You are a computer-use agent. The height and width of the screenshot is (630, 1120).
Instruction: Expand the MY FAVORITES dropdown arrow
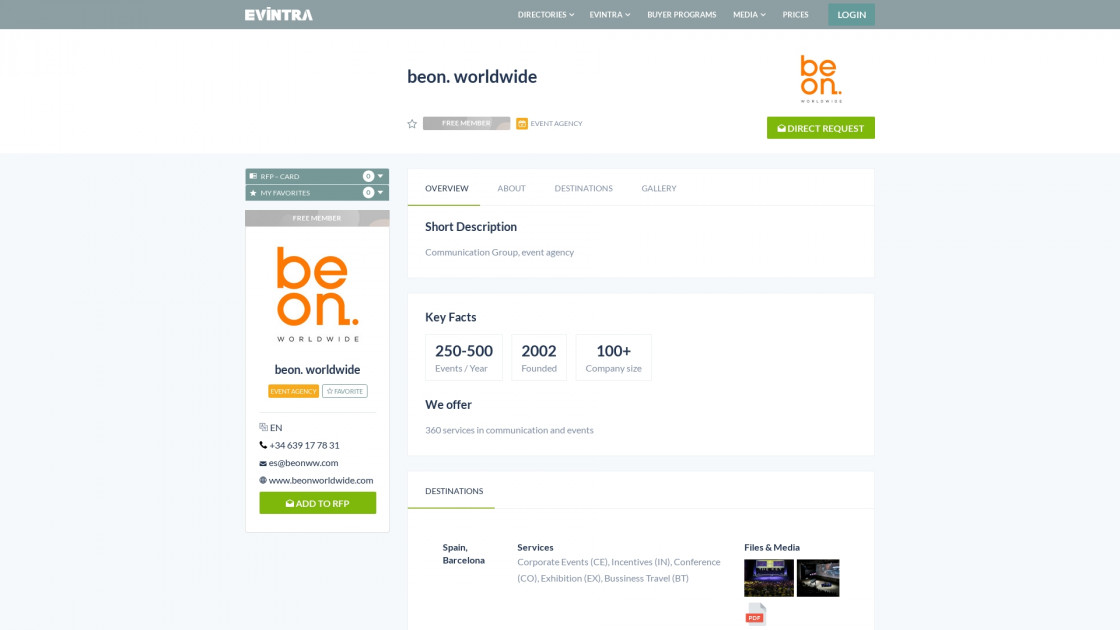coord(380,192)
